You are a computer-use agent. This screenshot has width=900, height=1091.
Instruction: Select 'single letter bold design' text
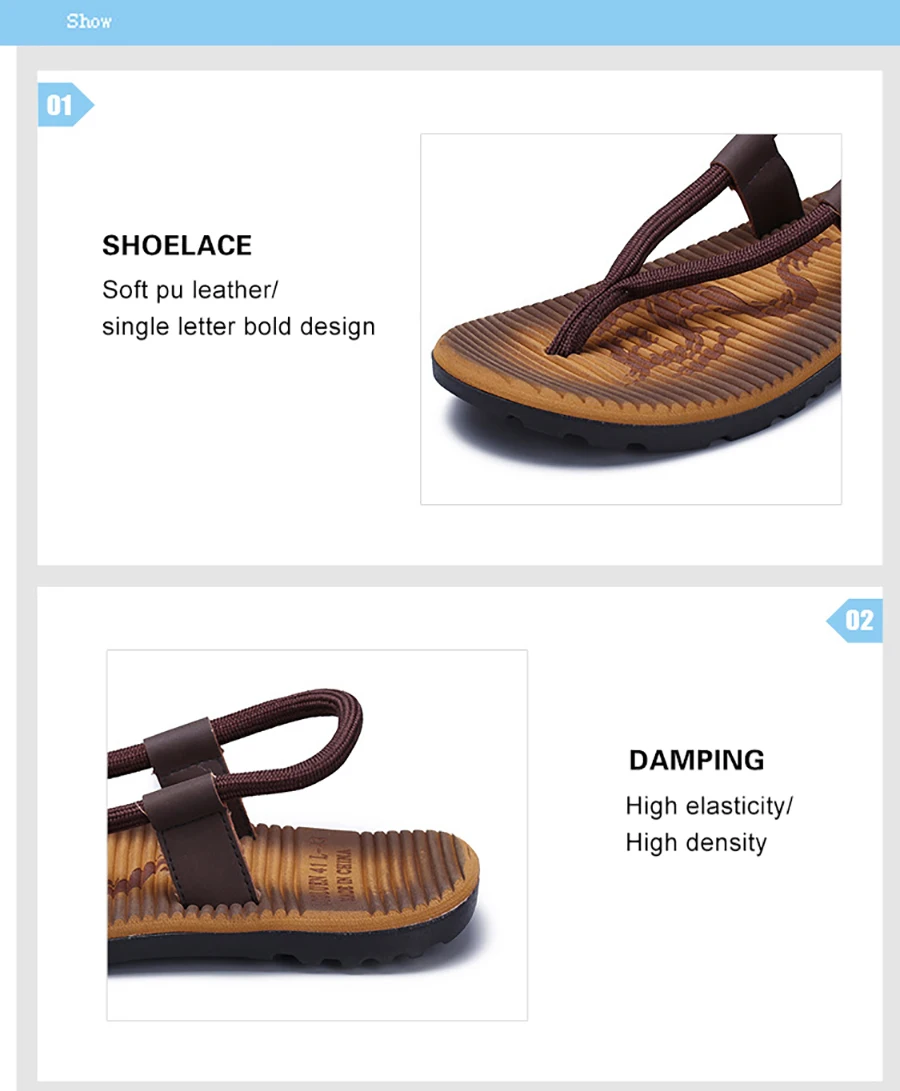tap(239, 326)
